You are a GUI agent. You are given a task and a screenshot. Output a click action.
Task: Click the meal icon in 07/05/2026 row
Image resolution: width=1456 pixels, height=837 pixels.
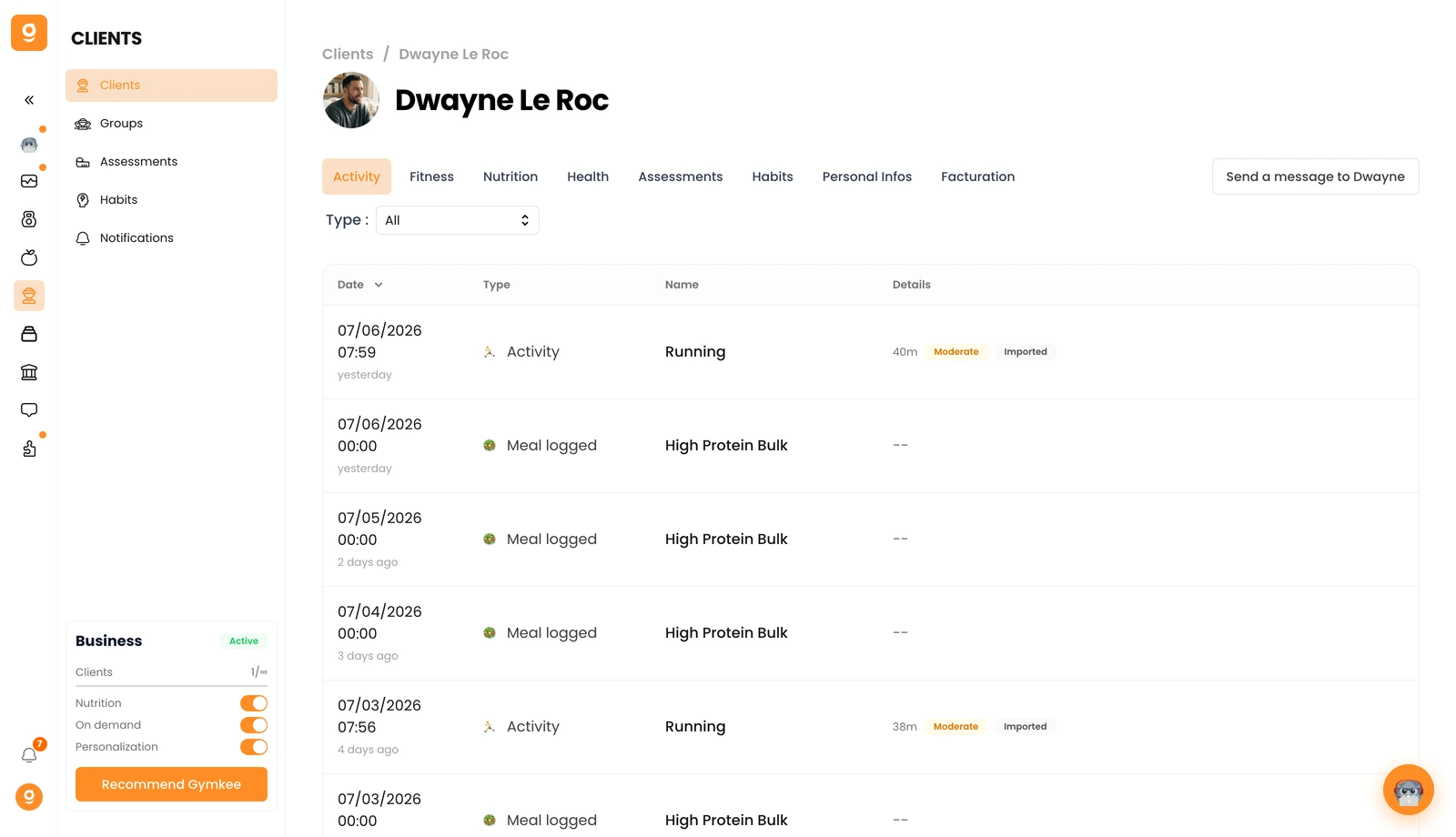(490, 540)
